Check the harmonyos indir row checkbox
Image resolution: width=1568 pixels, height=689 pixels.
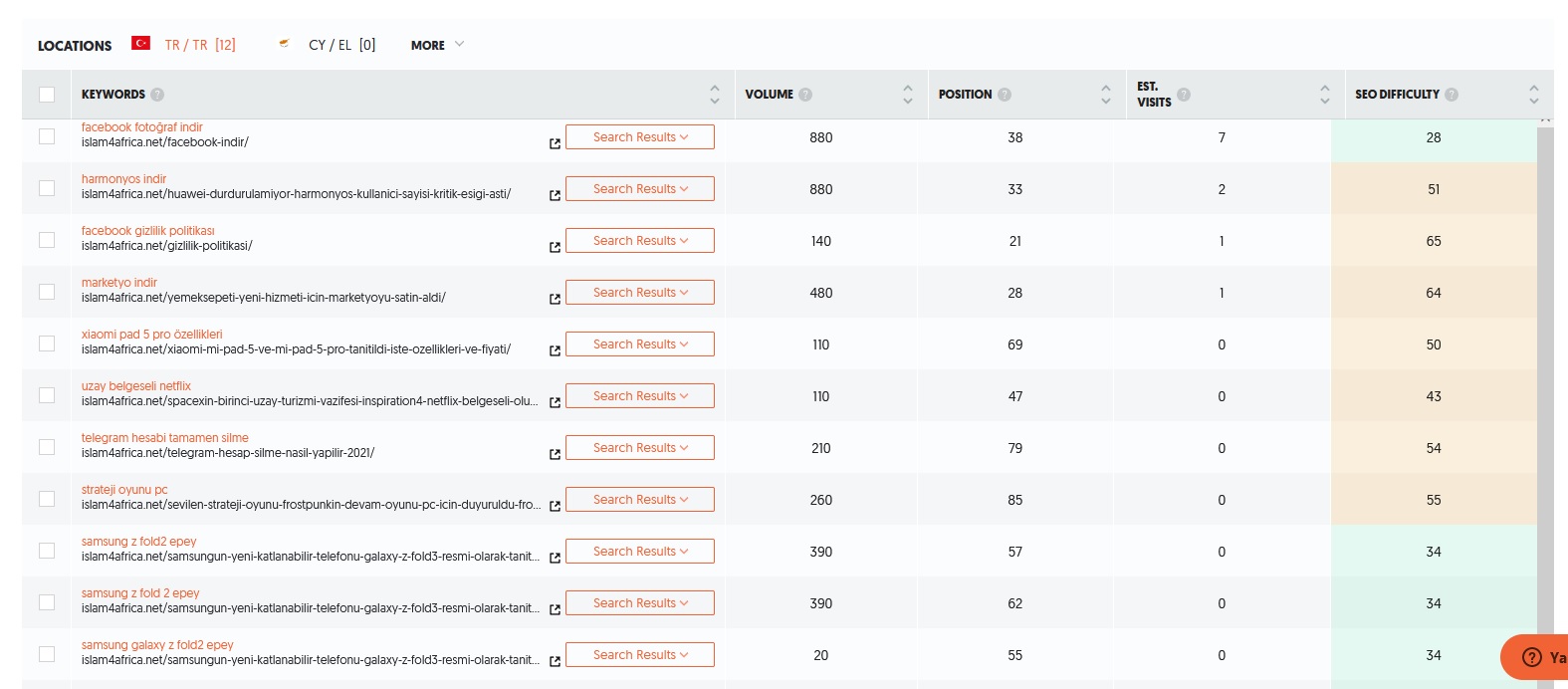point(47,188)
